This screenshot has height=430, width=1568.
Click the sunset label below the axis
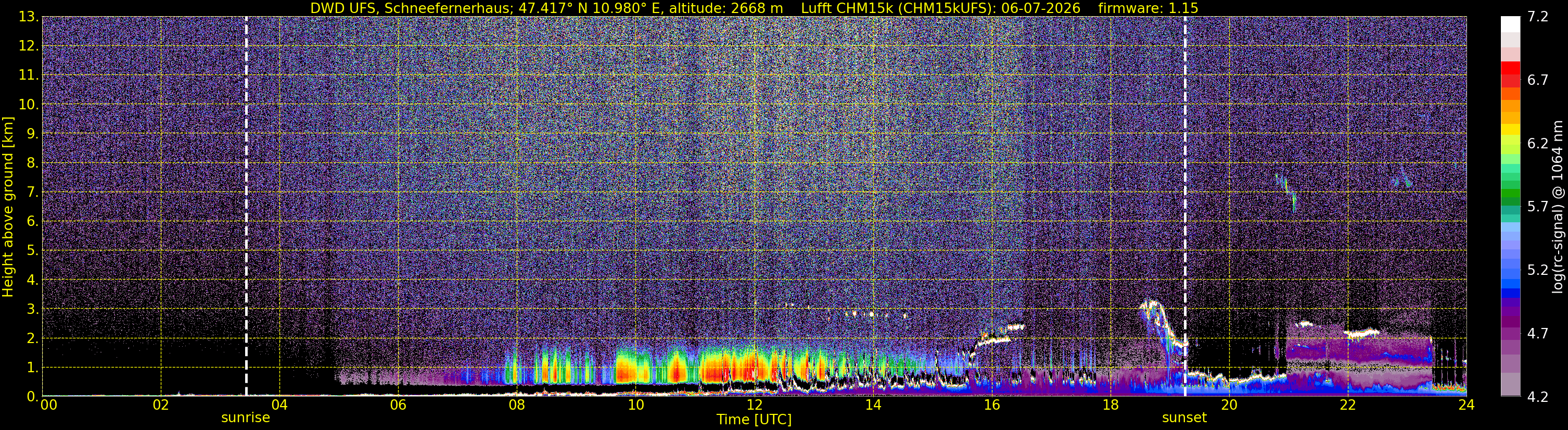(1184, 418)
